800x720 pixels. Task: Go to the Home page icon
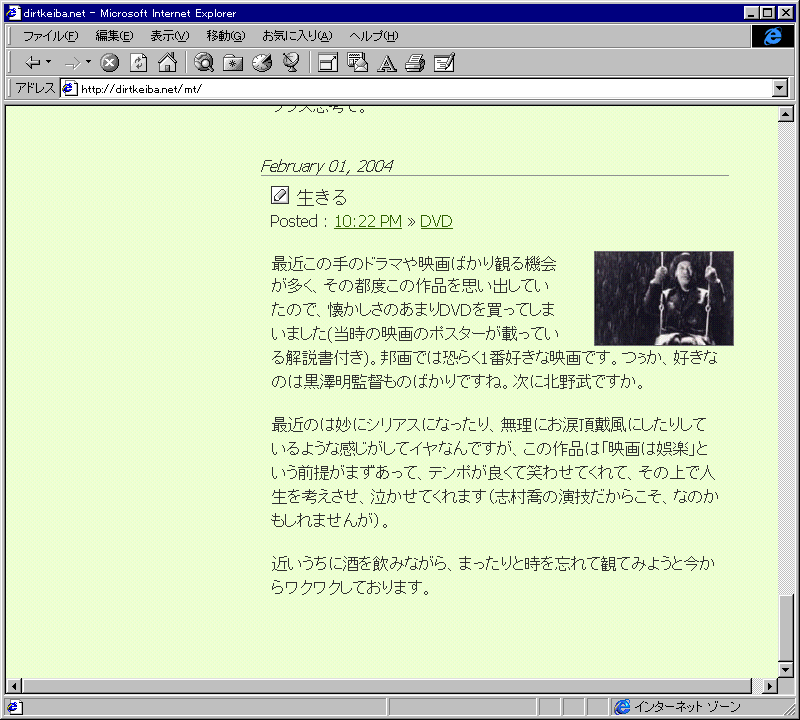(x=167, y=62)
